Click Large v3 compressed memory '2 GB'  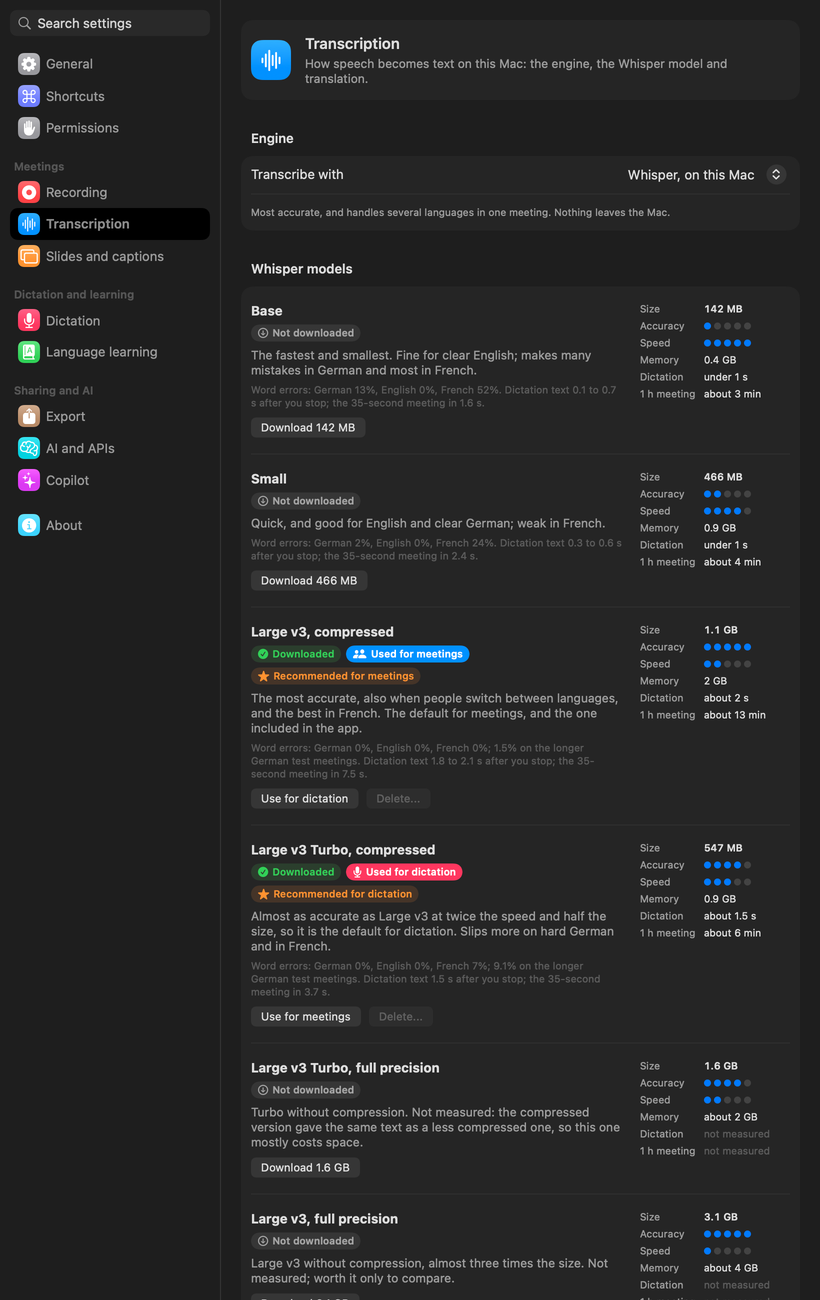pyautogui.click(x=715, y=681)
